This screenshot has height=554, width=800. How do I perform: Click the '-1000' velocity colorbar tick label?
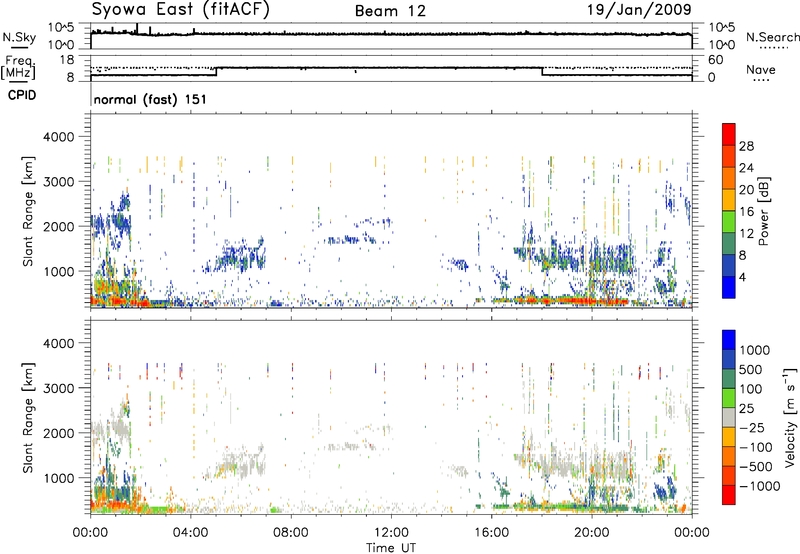click(760, 486)
